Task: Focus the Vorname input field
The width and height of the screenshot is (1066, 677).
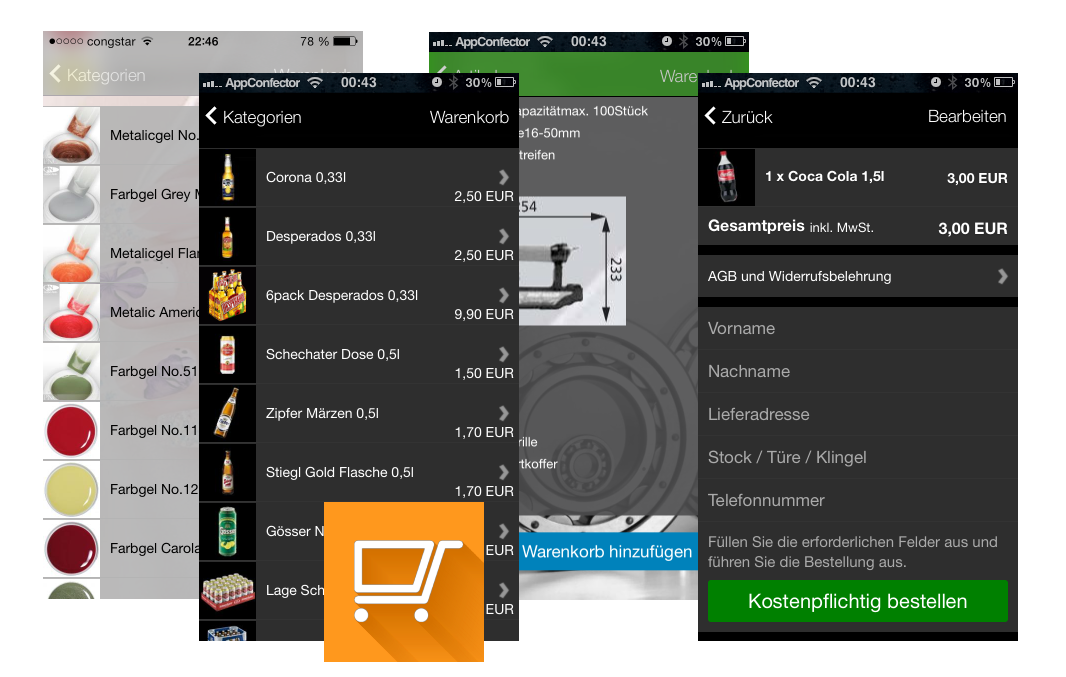Action: coord(857,328)
